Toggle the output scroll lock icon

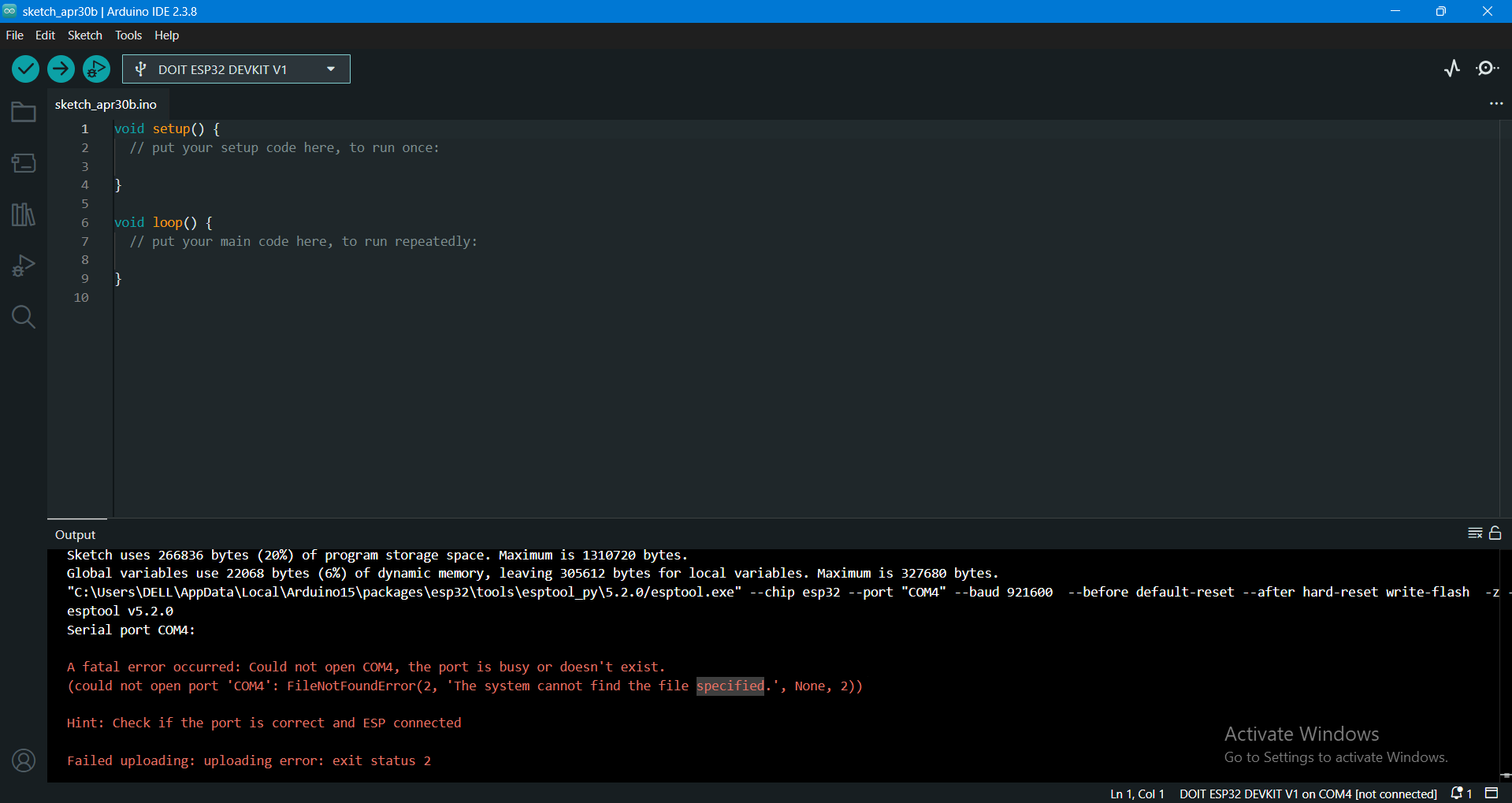1495,533
